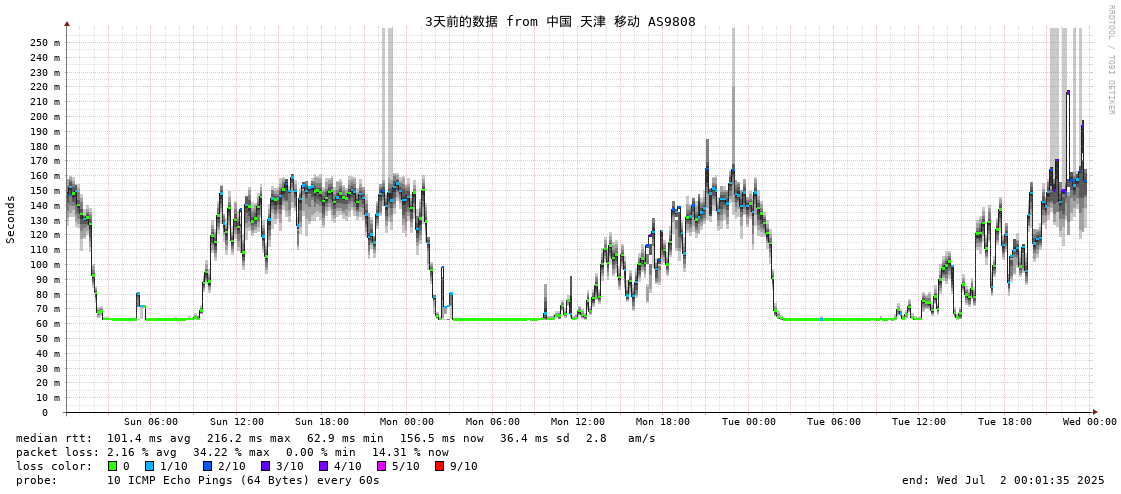Click the 'Sun 12:00' x-axis label
Screen dimensions: 1121x494
click(x=237, y=422)
